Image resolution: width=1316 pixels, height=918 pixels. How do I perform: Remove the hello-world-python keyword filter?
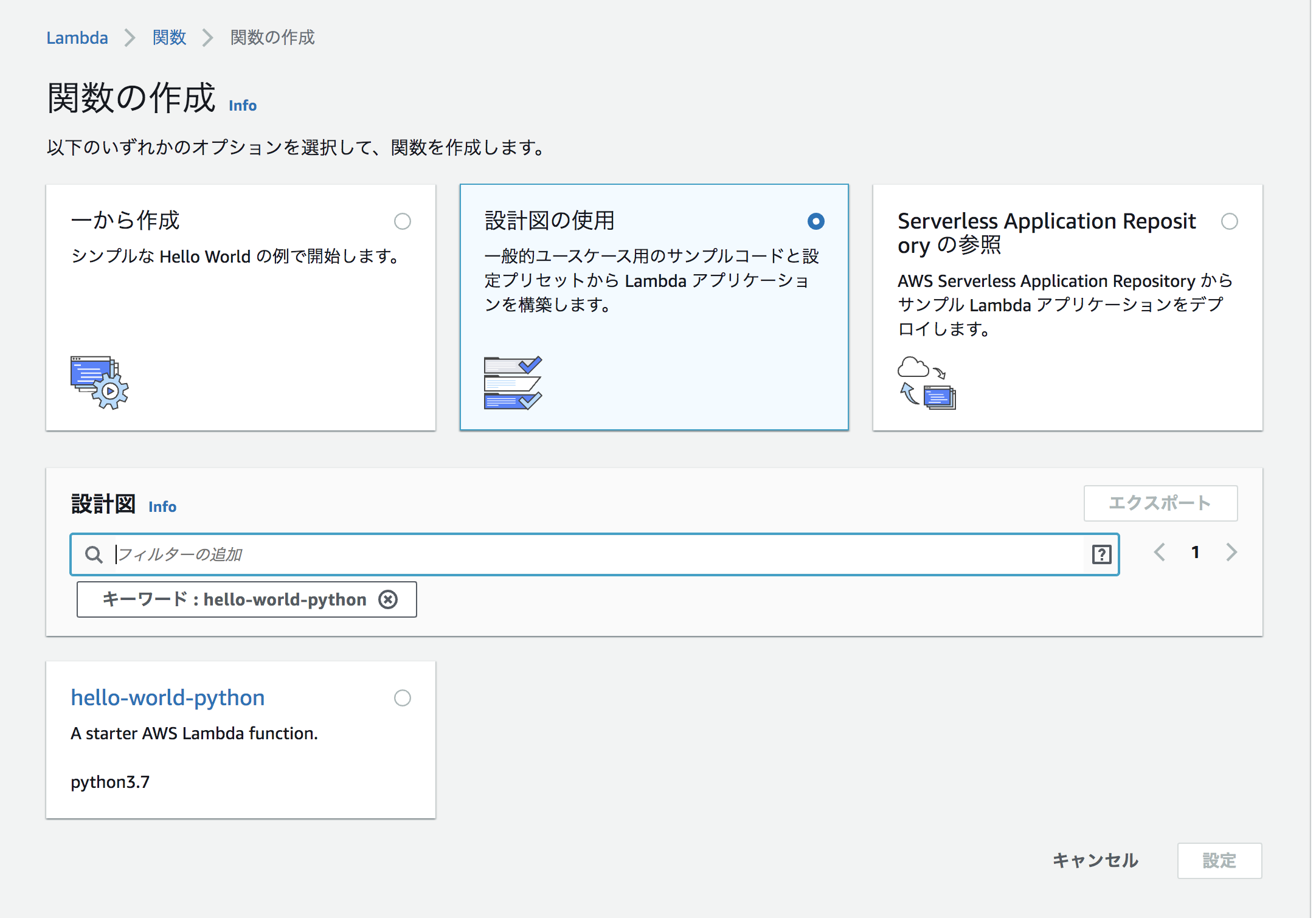coord(388,599)
